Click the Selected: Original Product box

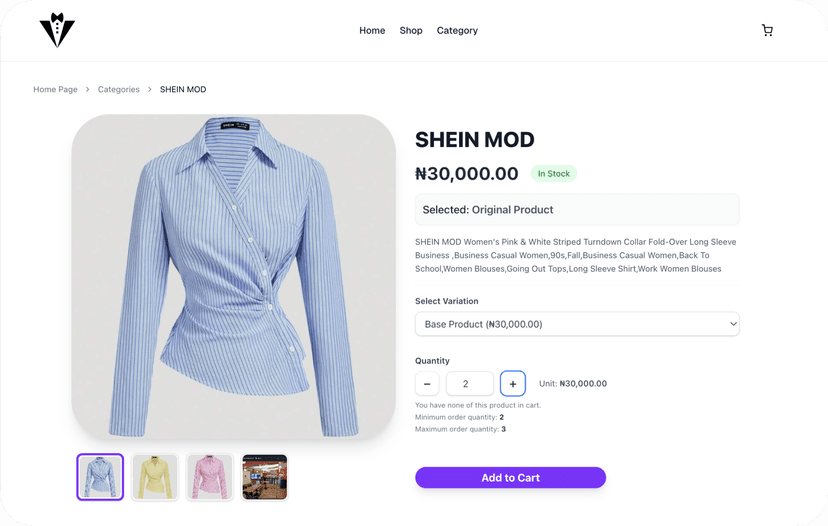point(577,210)
